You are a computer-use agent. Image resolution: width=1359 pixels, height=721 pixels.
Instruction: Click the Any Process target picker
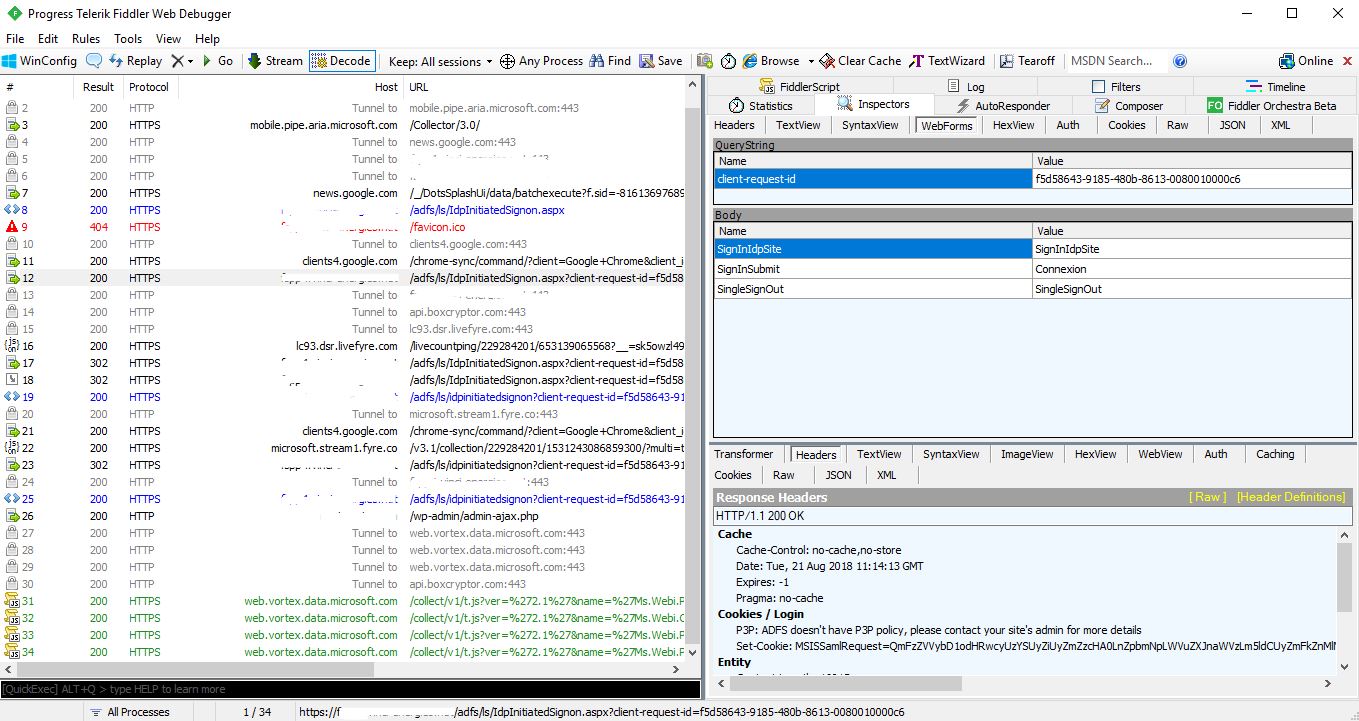pos(541,61)
